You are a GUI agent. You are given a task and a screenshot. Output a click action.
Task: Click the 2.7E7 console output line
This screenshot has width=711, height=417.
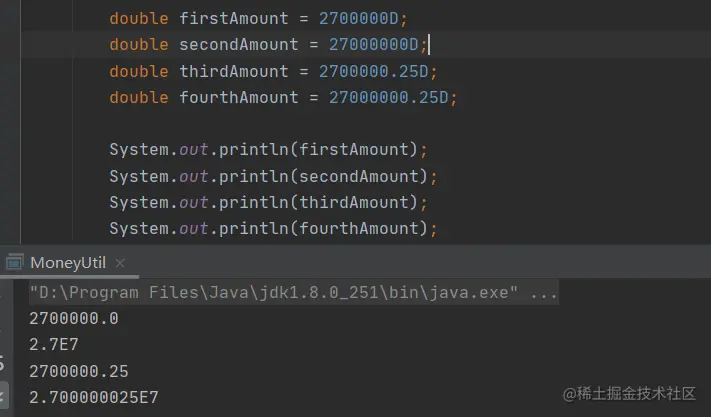(x=54, y=345)
